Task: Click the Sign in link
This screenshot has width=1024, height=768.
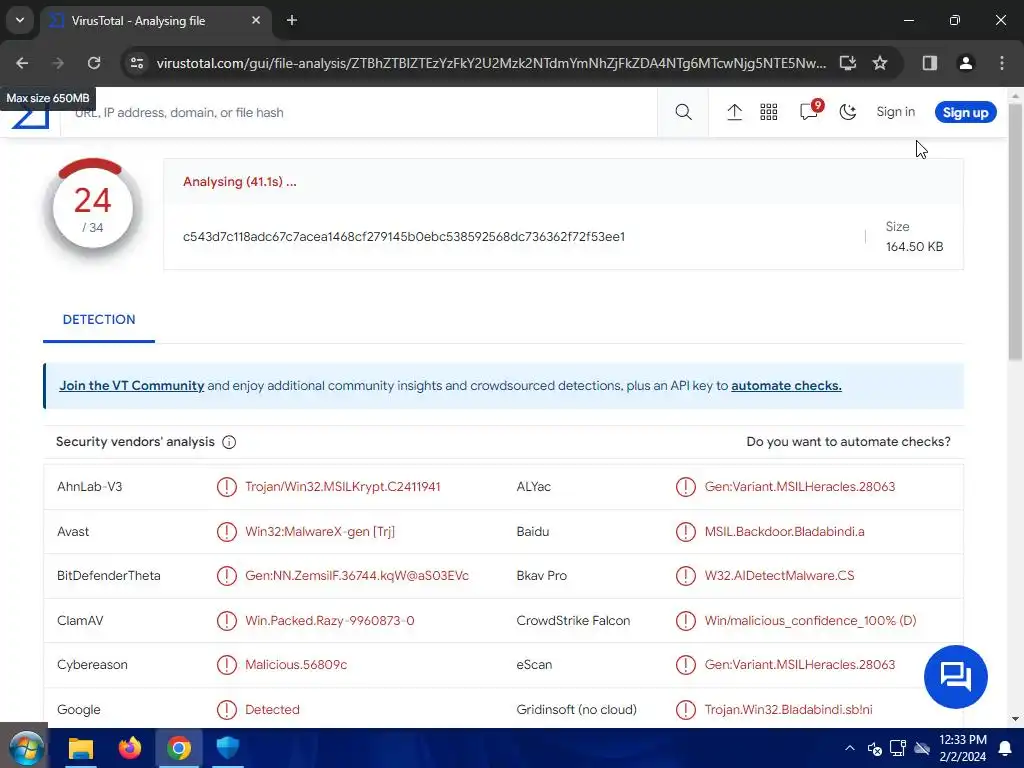Action: [895, 112]
